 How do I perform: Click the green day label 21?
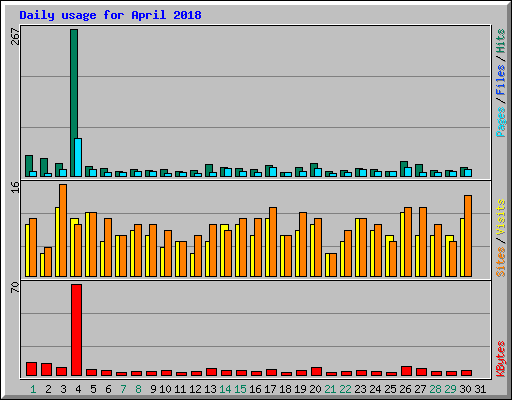coord(330,389)
